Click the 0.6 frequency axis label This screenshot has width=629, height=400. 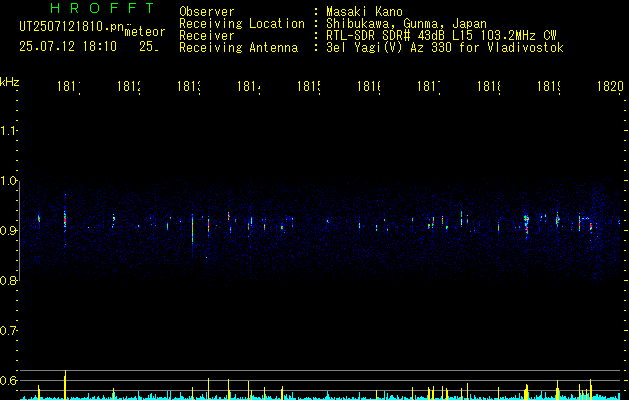[x=8, y=380]
